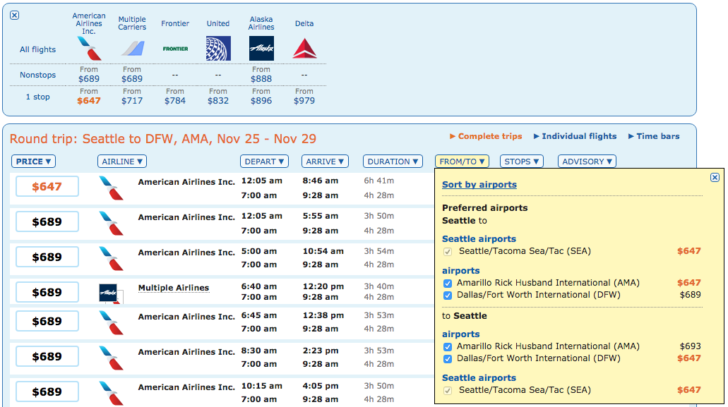Click the departure Seattle/Tacoma (SEA) checkbox under Seattle to
Viewport: 728px width, 407px height.
click(448, 252)
